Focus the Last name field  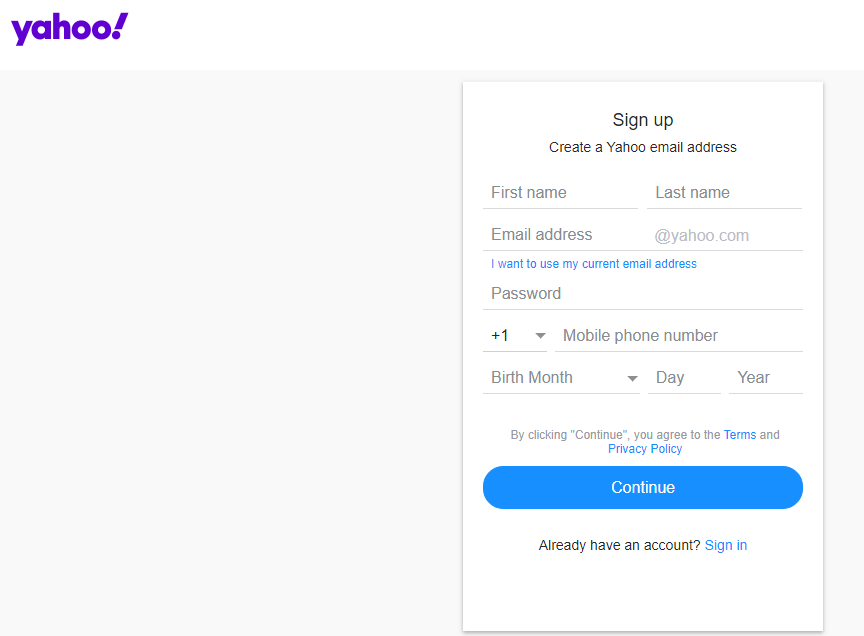[x=724, y=192]
